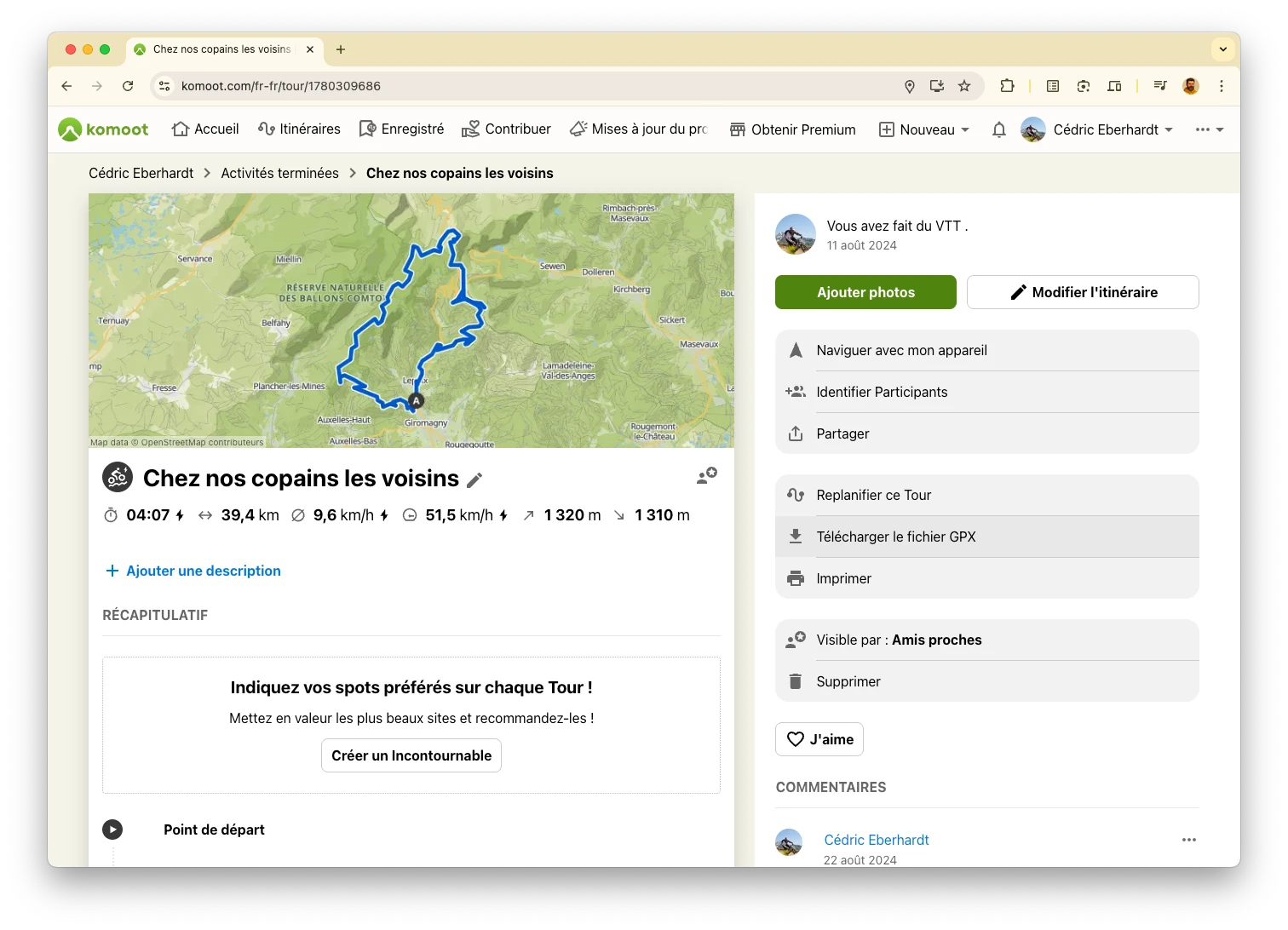This screenshot has width=1288, height=930.
Task: Edit tour title with pencil icon
Action: [474, 480]
